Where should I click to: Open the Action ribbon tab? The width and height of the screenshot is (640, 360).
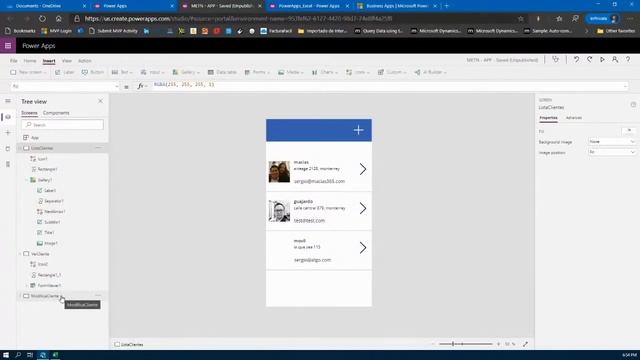(84, 61)
